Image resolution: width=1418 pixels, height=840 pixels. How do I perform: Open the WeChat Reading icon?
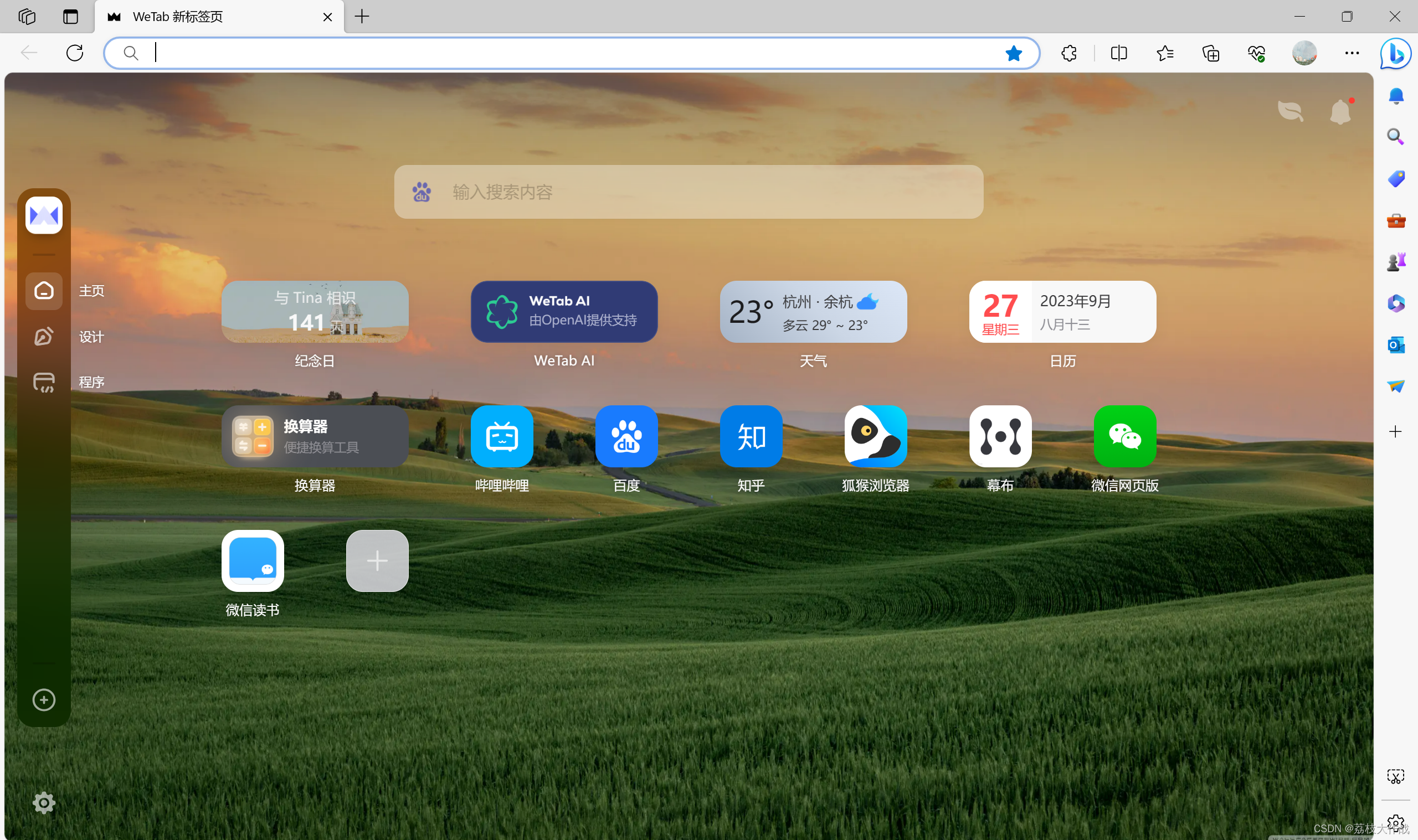[x=253, y=560]
